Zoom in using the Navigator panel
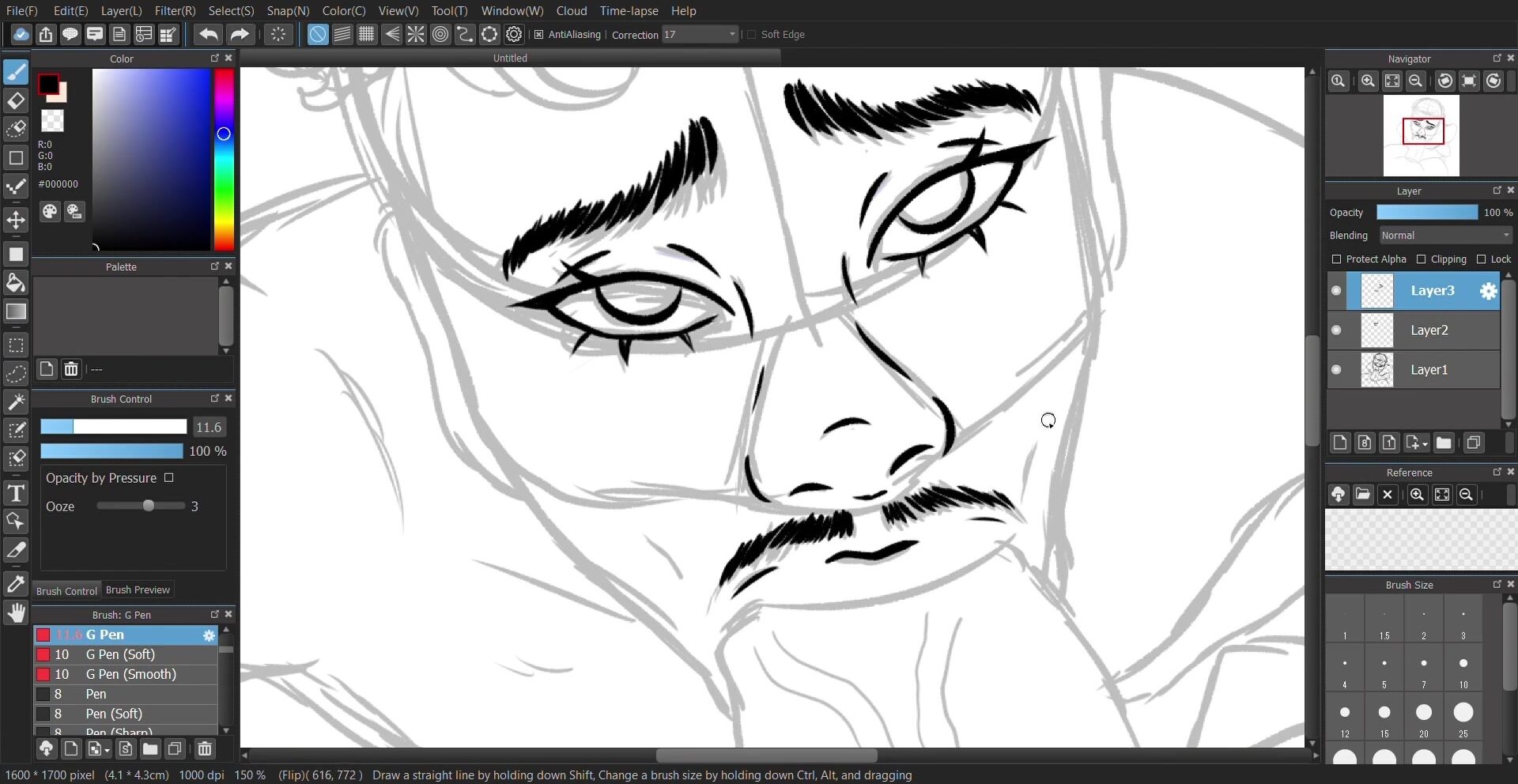The height and width of the screenshot is (784, 1518). coord(1368,81)
